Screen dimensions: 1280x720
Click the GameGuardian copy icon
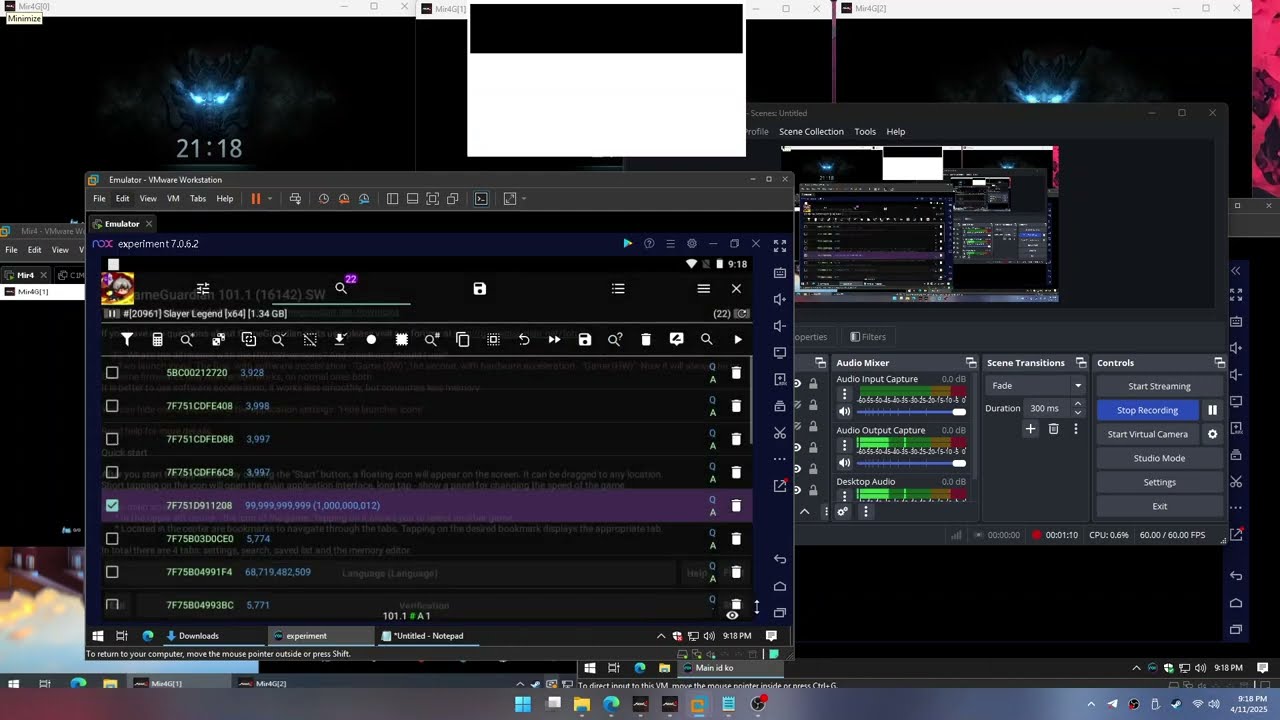pos(463,340)
